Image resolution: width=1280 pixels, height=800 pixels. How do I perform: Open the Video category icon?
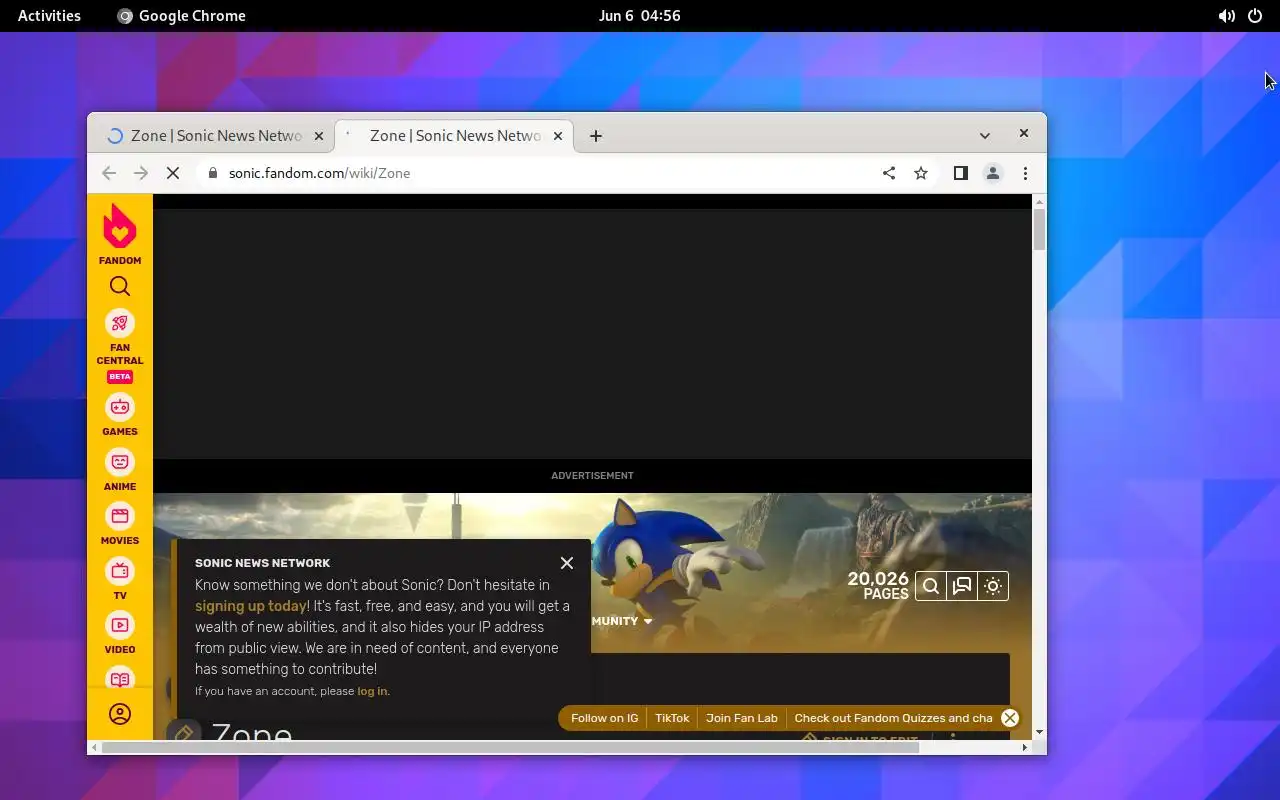pyautogui.click(x=120, y=625)
